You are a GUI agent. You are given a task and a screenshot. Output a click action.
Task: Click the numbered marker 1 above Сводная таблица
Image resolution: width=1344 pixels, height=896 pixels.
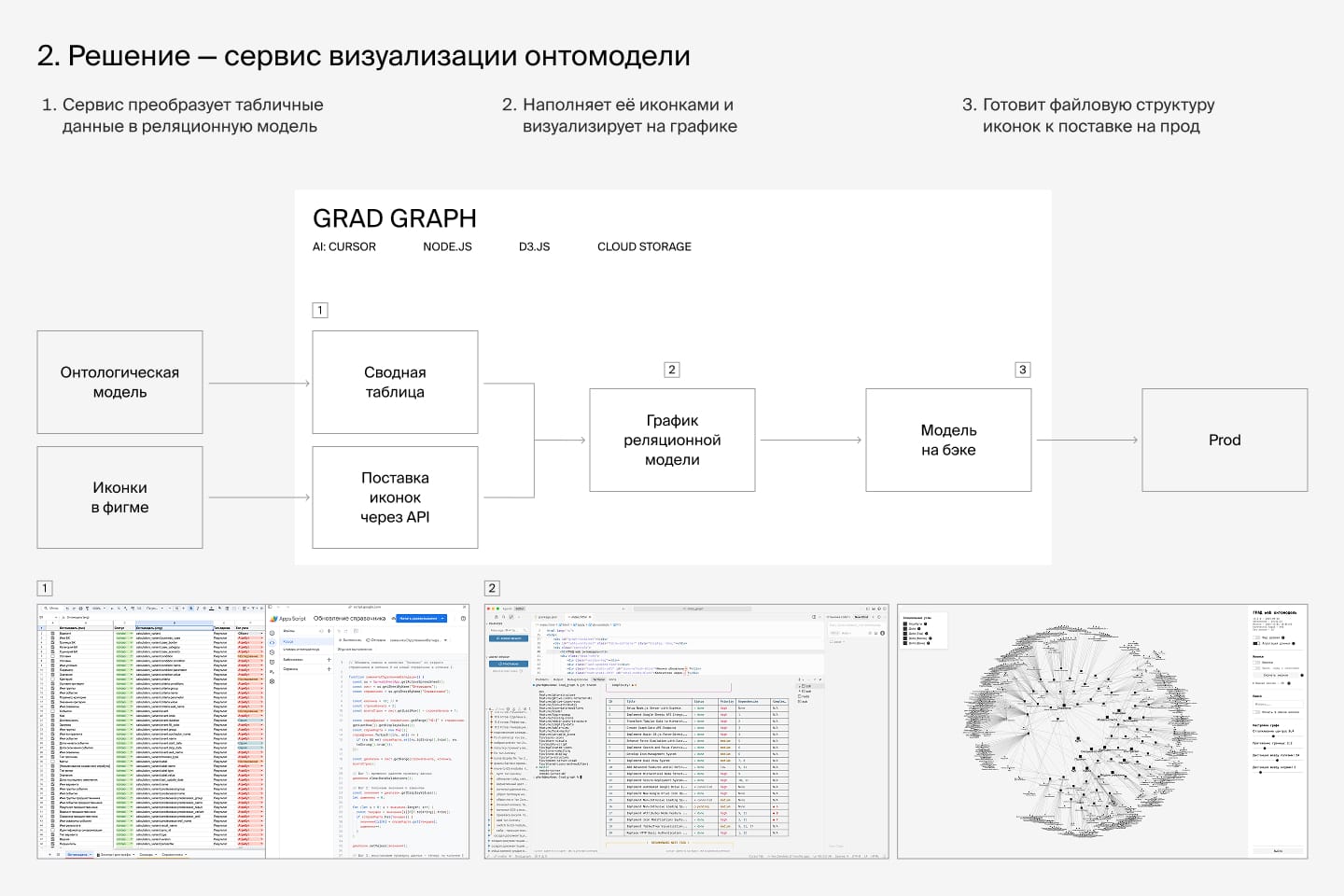point(320,310)
